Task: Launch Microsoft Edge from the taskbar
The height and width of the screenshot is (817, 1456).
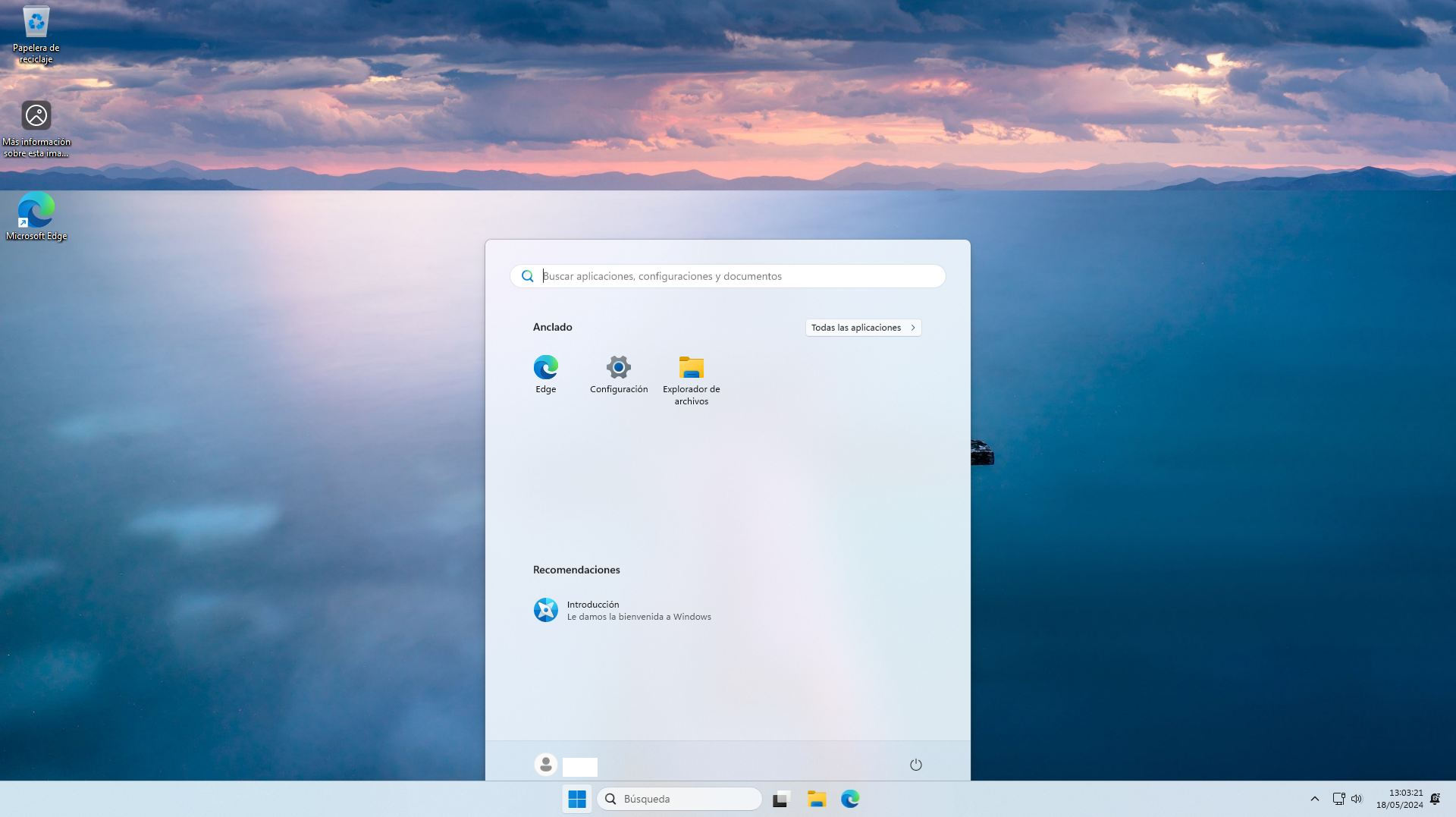Action: (850, 798)
